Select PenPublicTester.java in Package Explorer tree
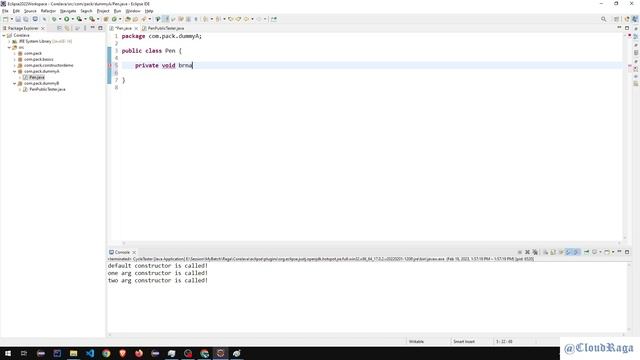Screen dimensions: 640x360 (x=47, y=89)
